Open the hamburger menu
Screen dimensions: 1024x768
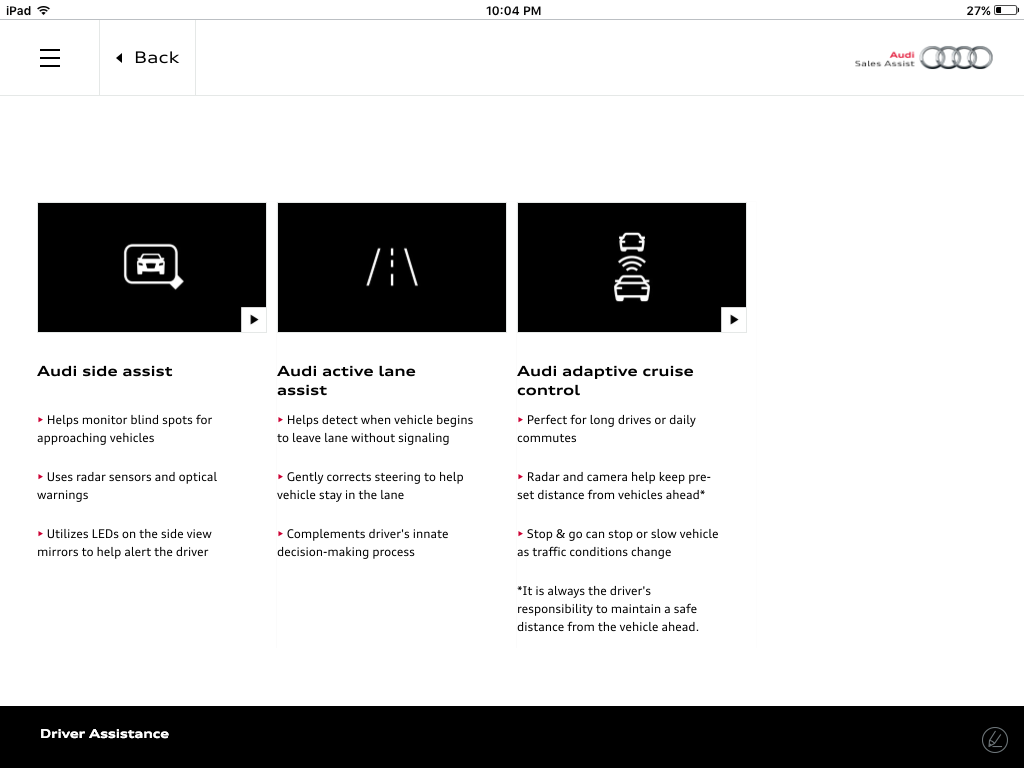(x=50, y=57)
